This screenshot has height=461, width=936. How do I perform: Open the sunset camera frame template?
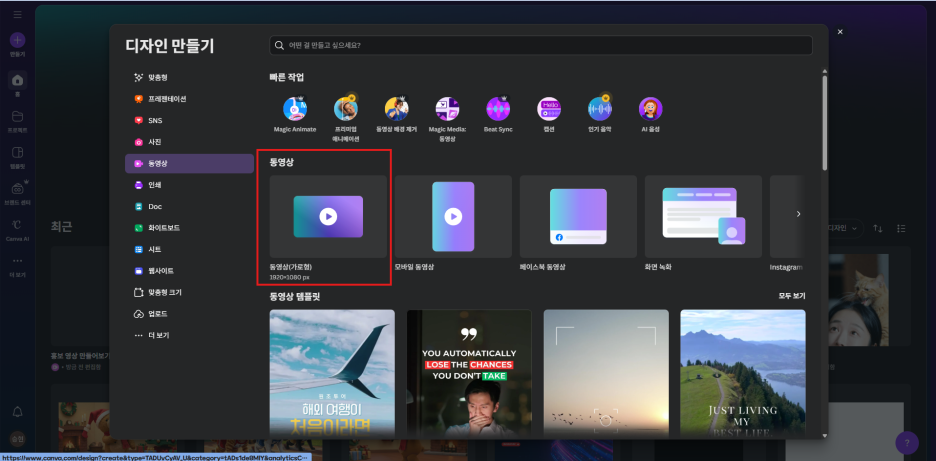point(606,373)
